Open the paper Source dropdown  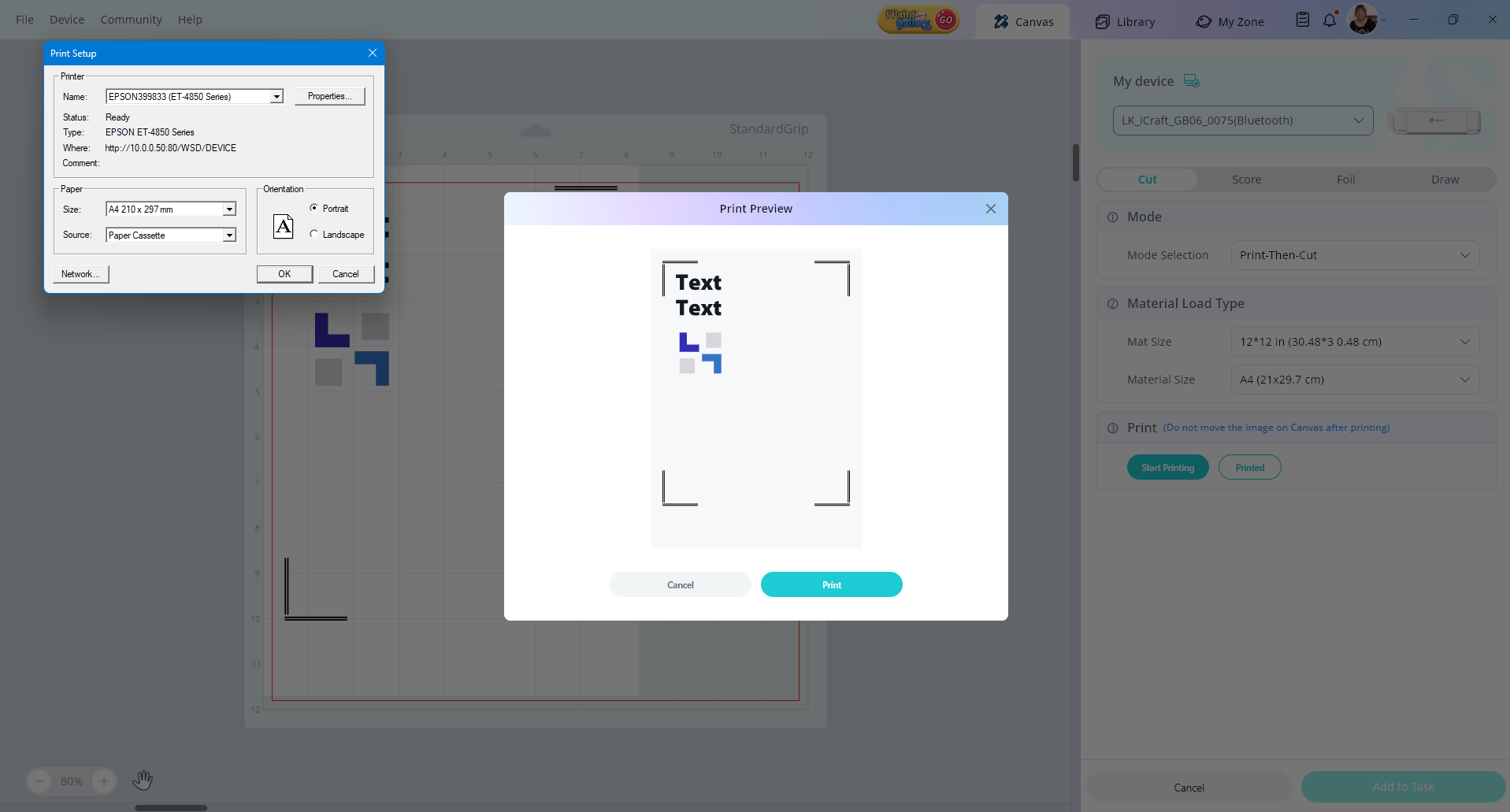click(229, 235)
